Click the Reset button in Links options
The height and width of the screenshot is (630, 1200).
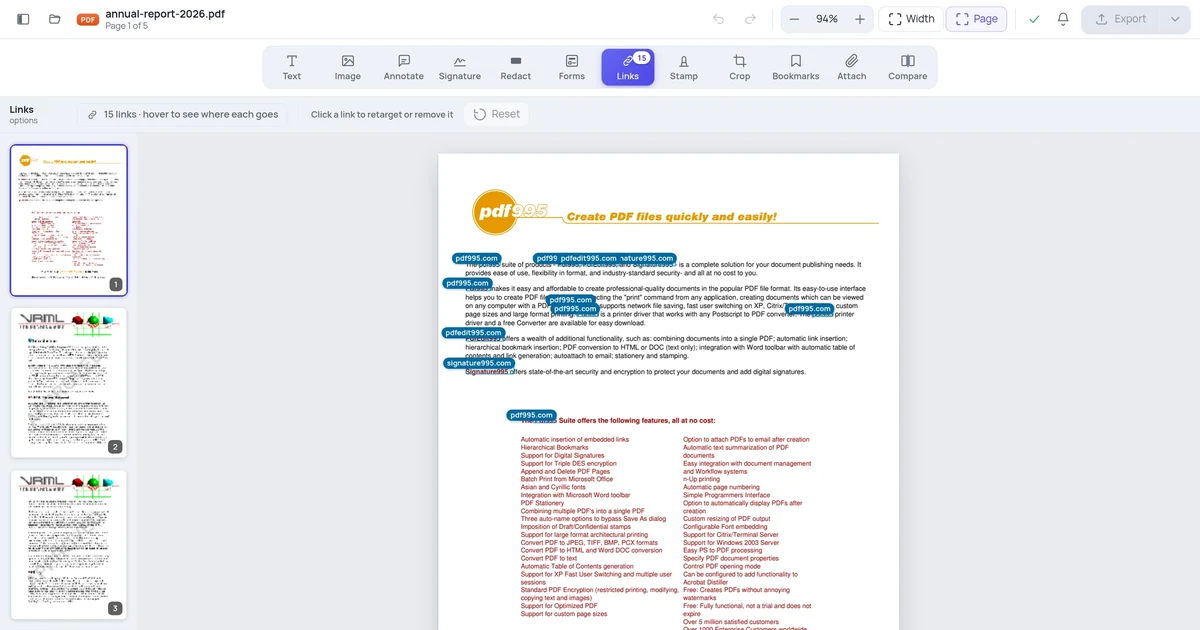click(497, 114)
